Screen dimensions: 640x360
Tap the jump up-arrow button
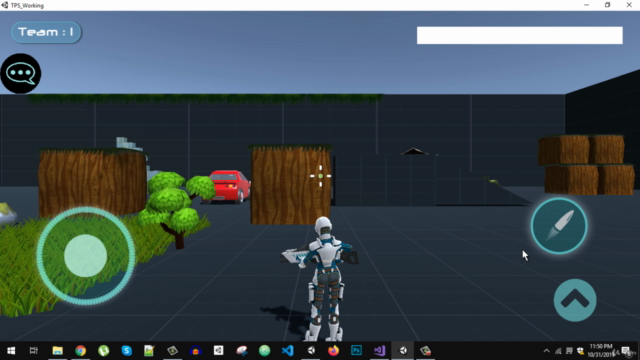pos(575,300)
